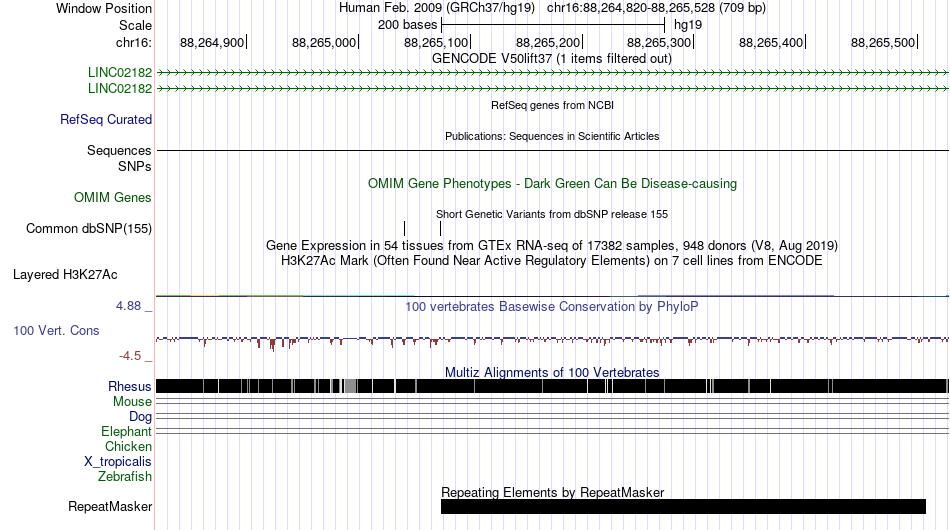Viewport: 950px width, 530px height.
Task: Open OMIM Gene Phenotypes track title
Action: pyautogui.click(x=553, y=184)
